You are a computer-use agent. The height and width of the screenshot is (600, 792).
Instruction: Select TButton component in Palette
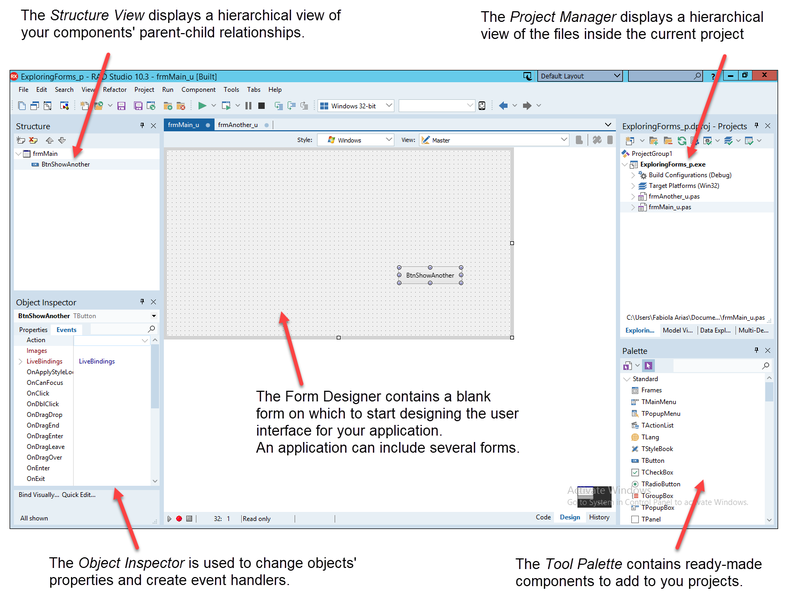pyautogui.click(x=648, y=461)
